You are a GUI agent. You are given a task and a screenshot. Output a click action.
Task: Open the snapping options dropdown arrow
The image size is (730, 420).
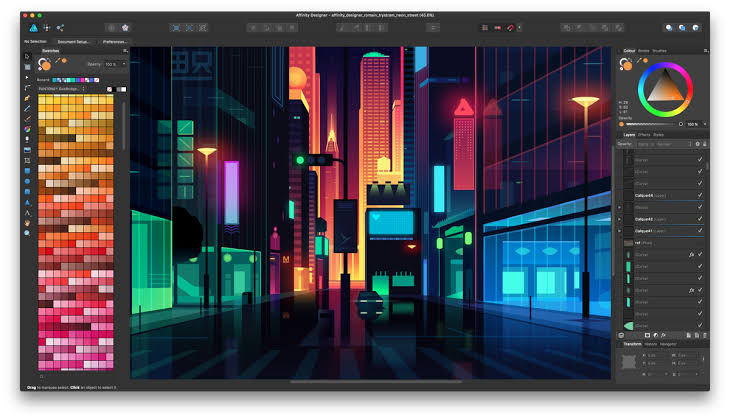click(x=519, y=28)
